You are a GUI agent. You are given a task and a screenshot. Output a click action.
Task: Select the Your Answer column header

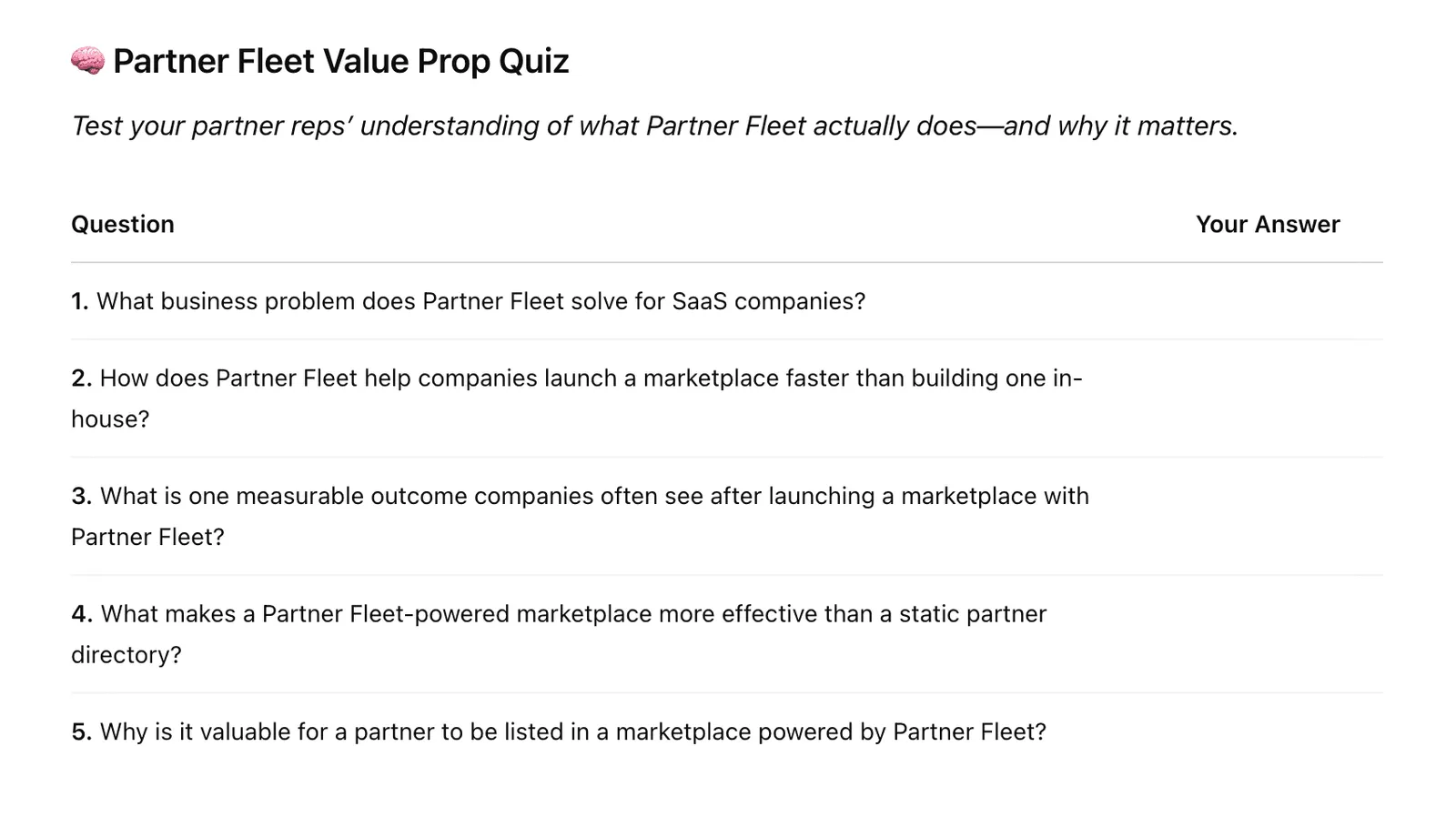1268,225
